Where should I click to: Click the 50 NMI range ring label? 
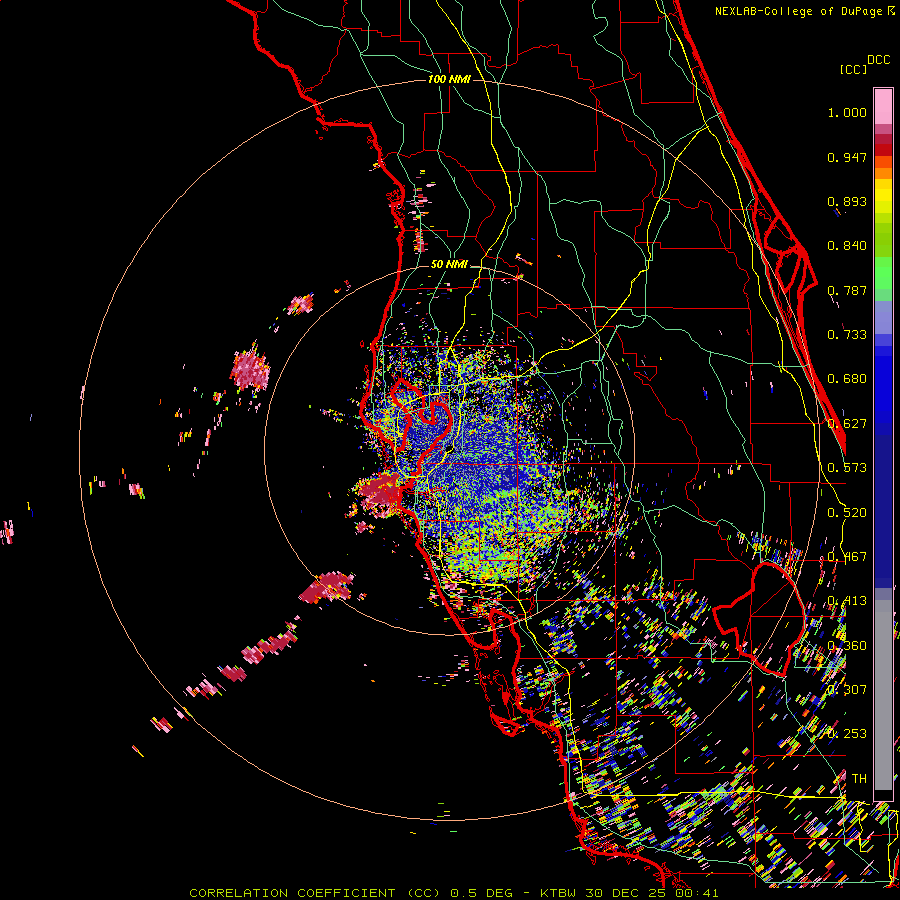(x=449, y=265)
